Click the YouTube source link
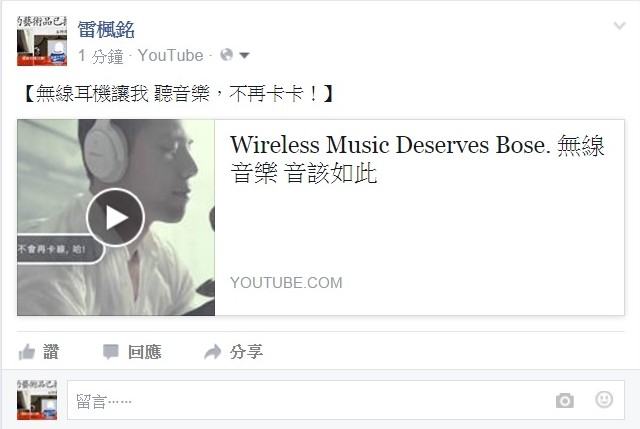This screenshot has width=640, height=429. tap(170, 56)
